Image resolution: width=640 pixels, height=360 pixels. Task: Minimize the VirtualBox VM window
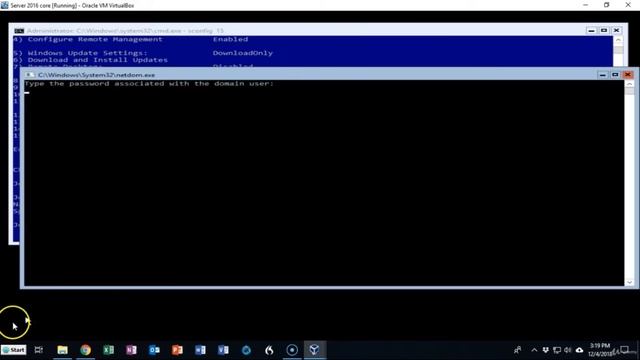point(585,5)
